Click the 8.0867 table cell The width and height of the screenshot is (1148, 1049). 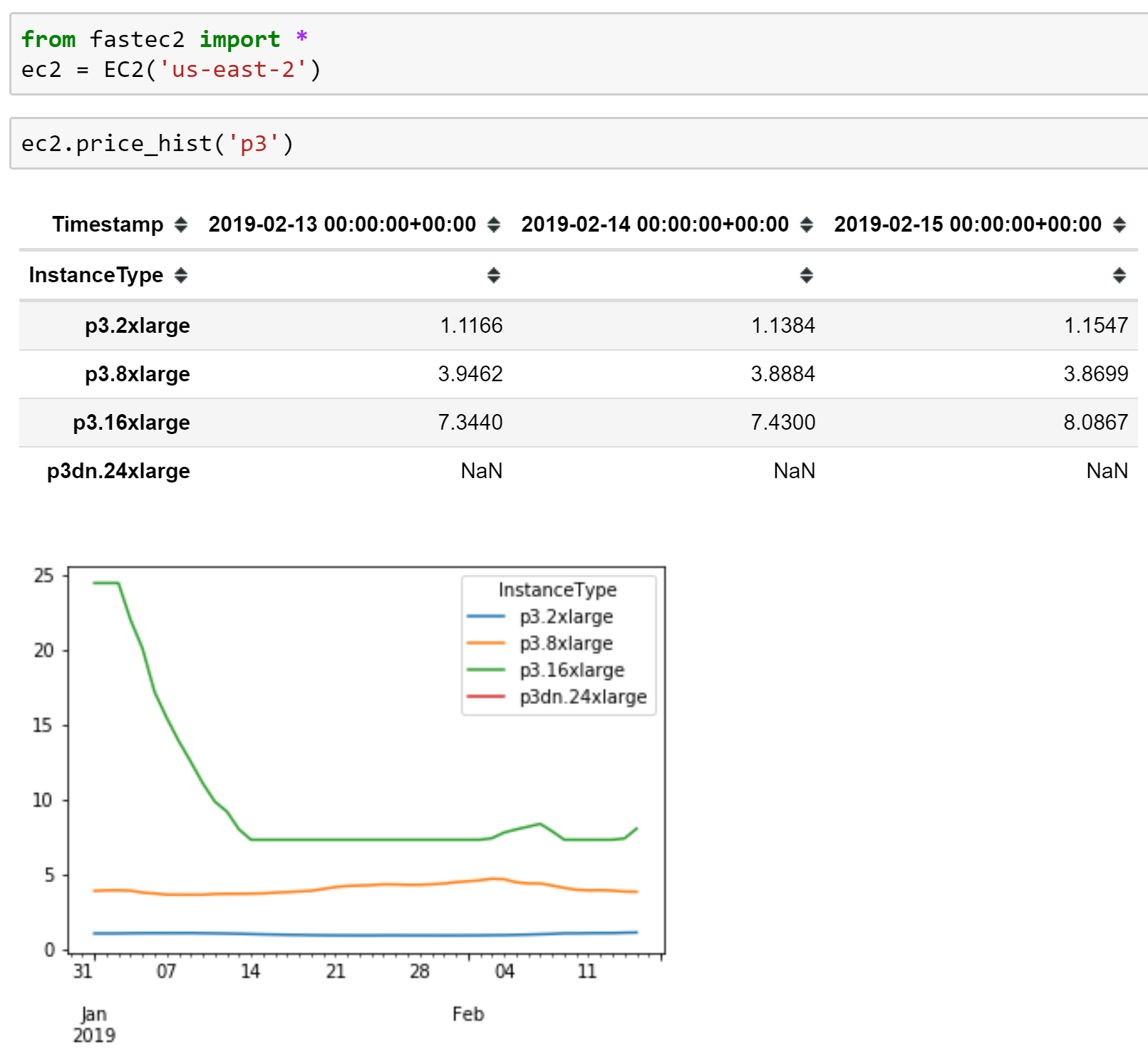tap(1095, 423)
